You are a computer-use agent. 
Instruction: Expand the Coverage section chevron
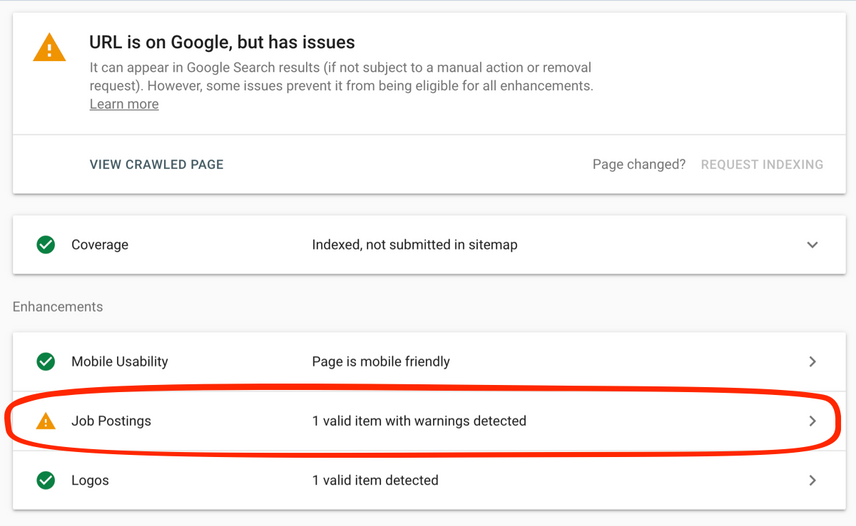pyautogui.click(x=812, y=244)
